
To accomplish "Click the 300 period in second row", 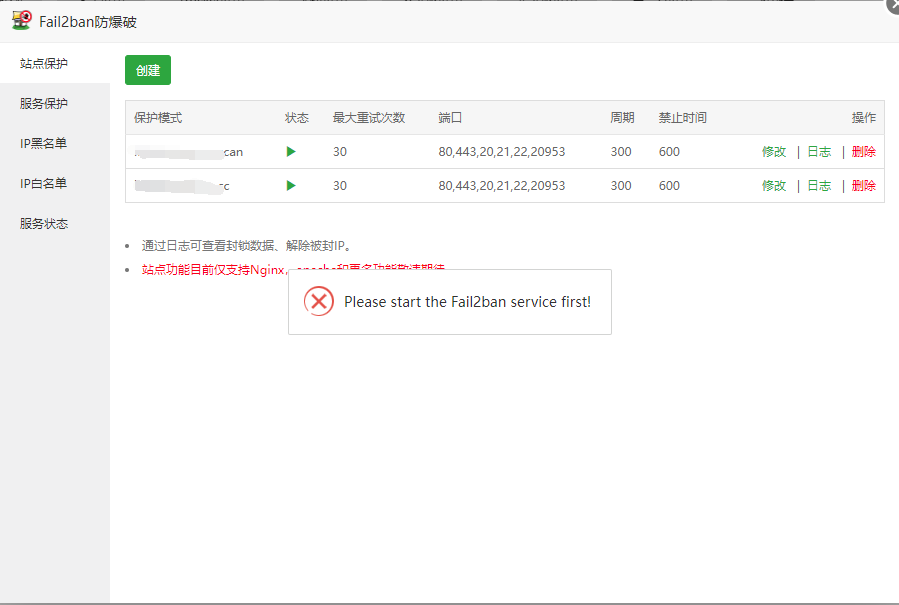I will pos(621,185).
